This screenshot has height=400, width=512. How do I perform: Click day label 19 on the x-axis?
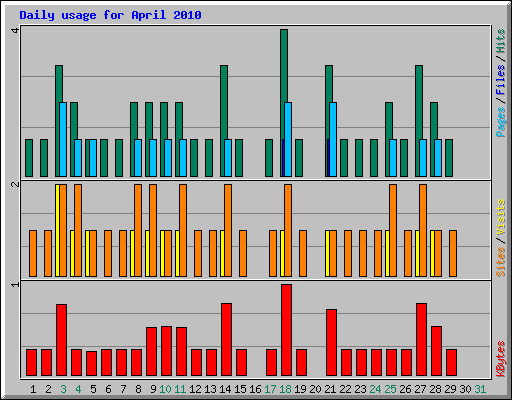[300, 389]
